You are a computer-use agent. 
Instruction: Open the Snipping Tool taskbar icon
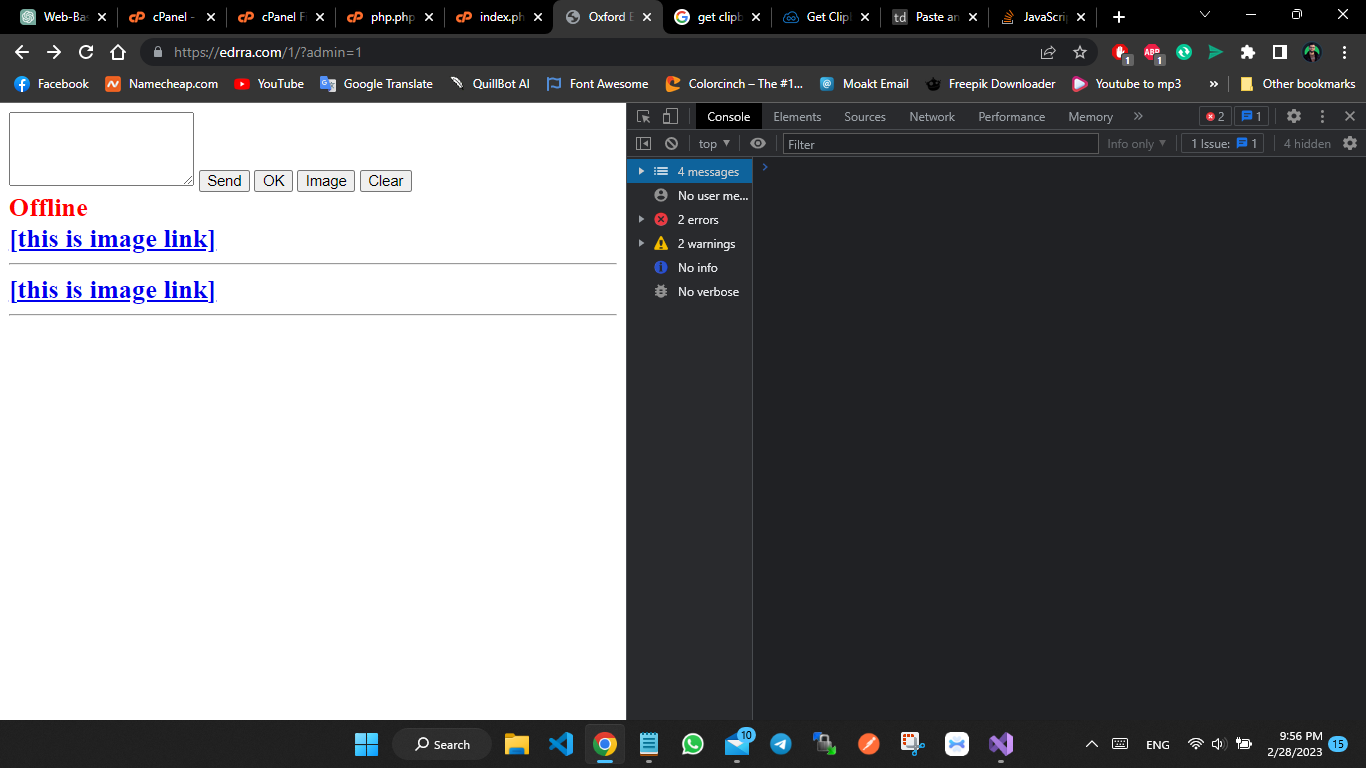click(x=912, y=744)
